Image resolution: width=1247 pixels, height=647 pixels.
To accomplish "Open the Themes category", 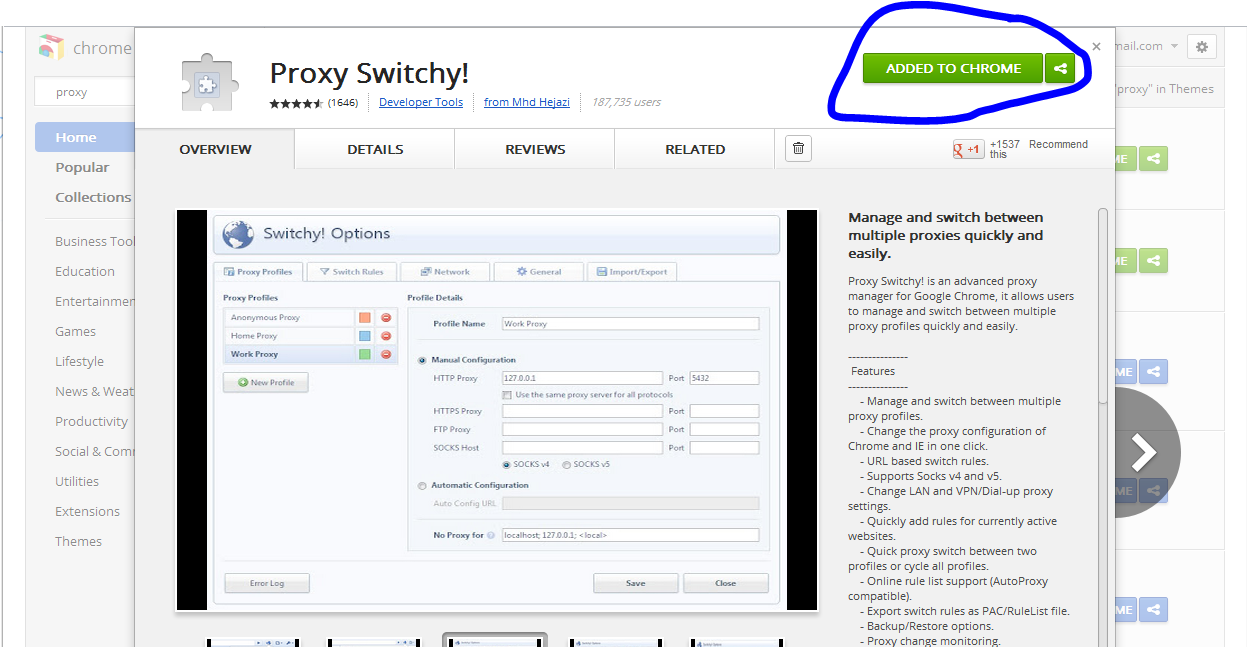I will pos(79,541).
